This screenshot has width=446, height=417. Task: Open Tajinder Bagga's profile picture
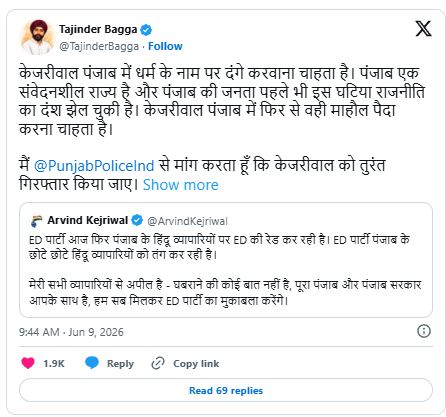click(x=37, y=37)
